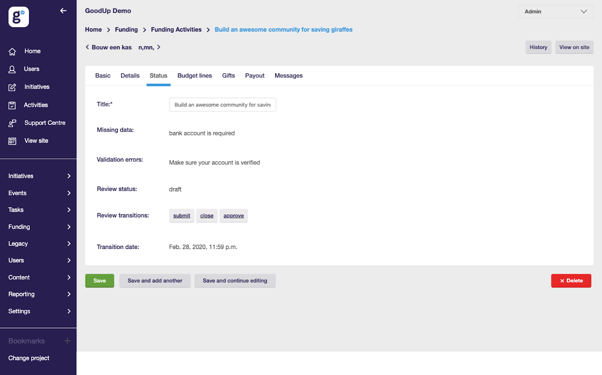Screen dimensions: 602x375
Task: Open the Messages tab
Action: pos(288,76)
